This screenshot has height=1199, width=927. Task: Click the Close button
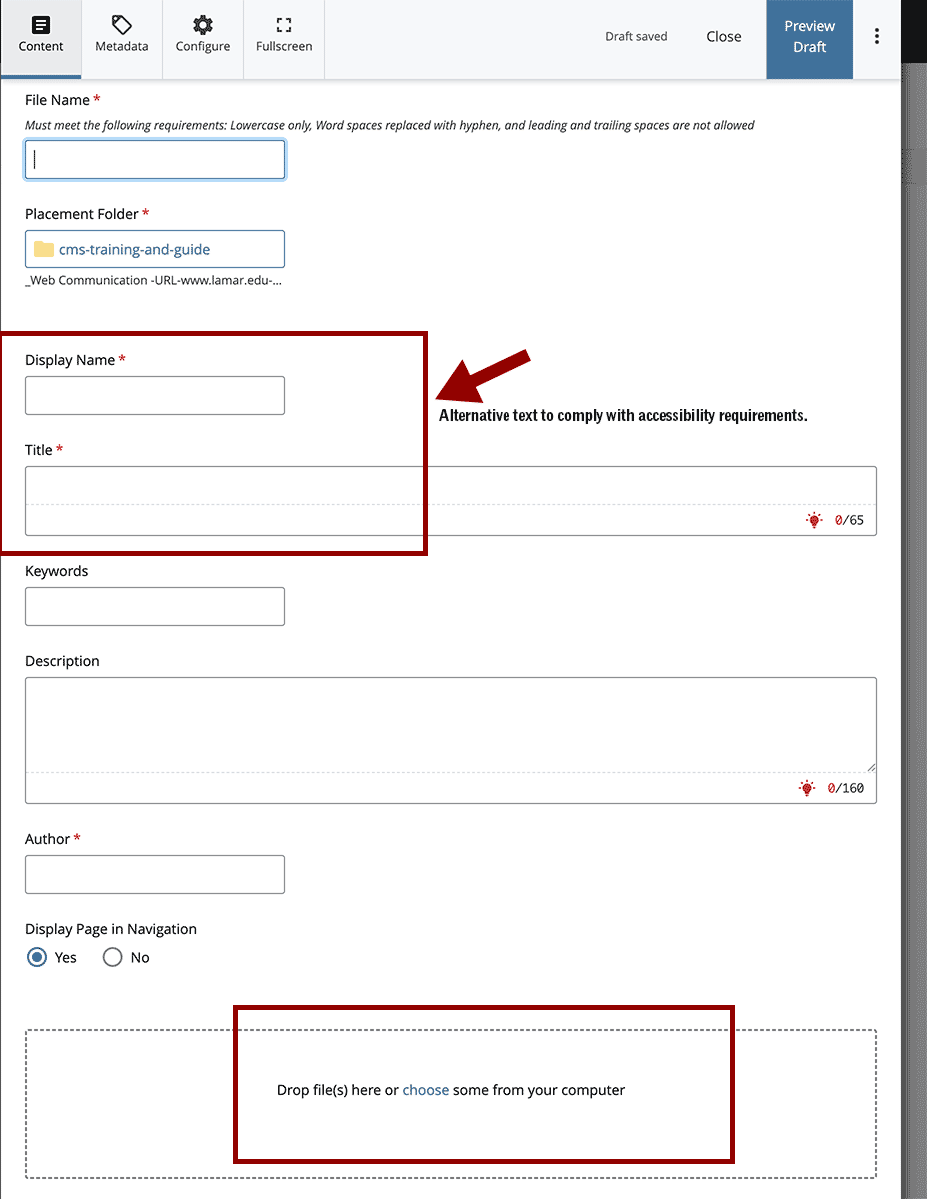(723, 36)
